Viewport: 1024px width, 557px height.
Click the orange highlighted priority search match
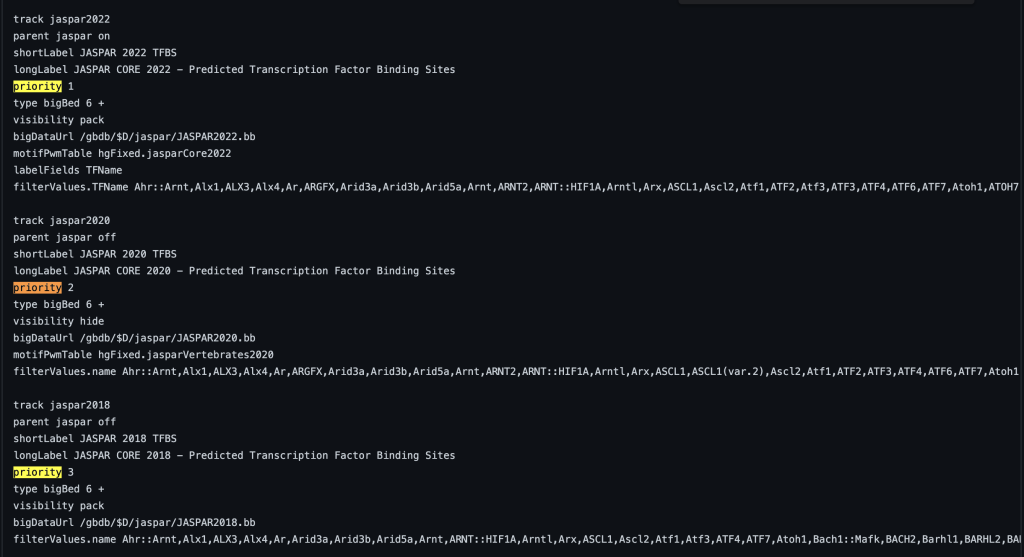[x=37, y=287]
